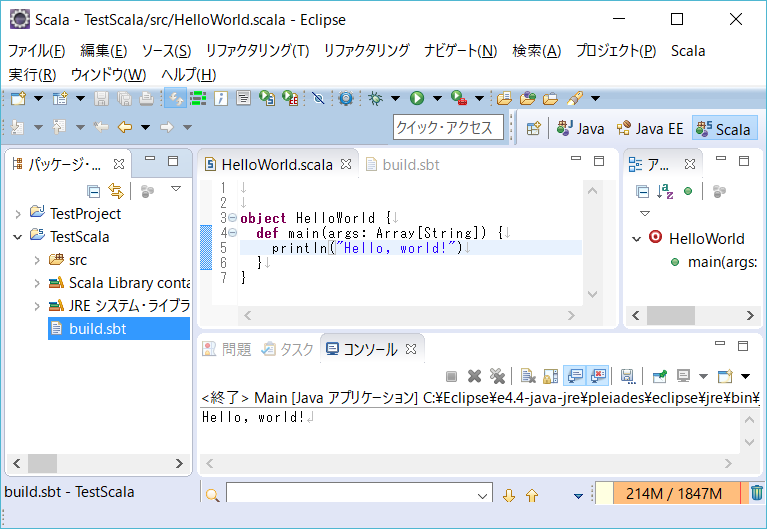Toggle Link with Editor in Package Explorer

point(116,191)
